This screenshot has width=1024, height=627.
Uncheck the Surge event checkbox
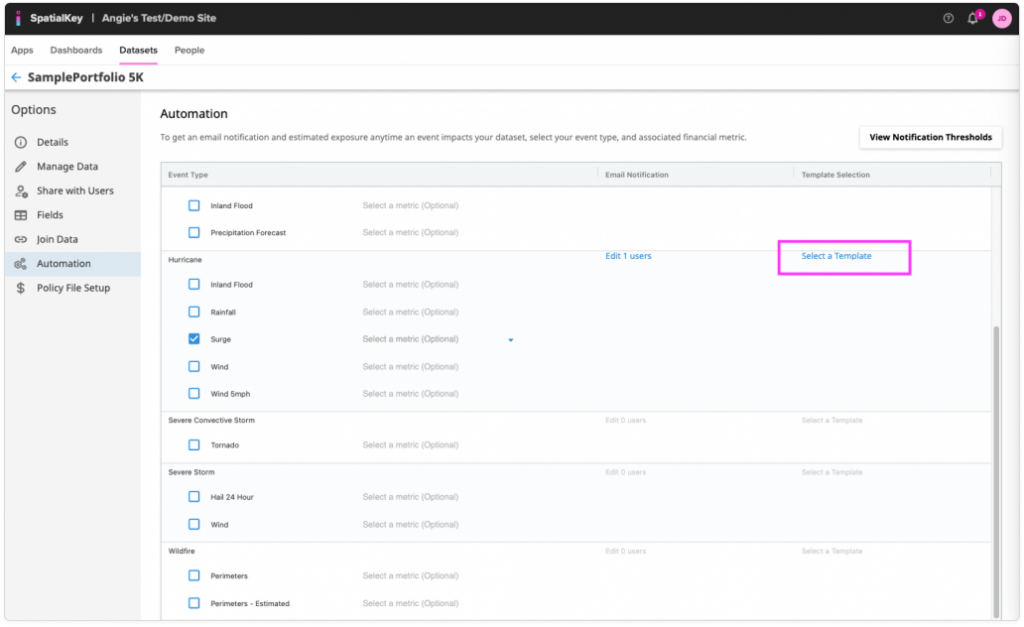[194, 338]
